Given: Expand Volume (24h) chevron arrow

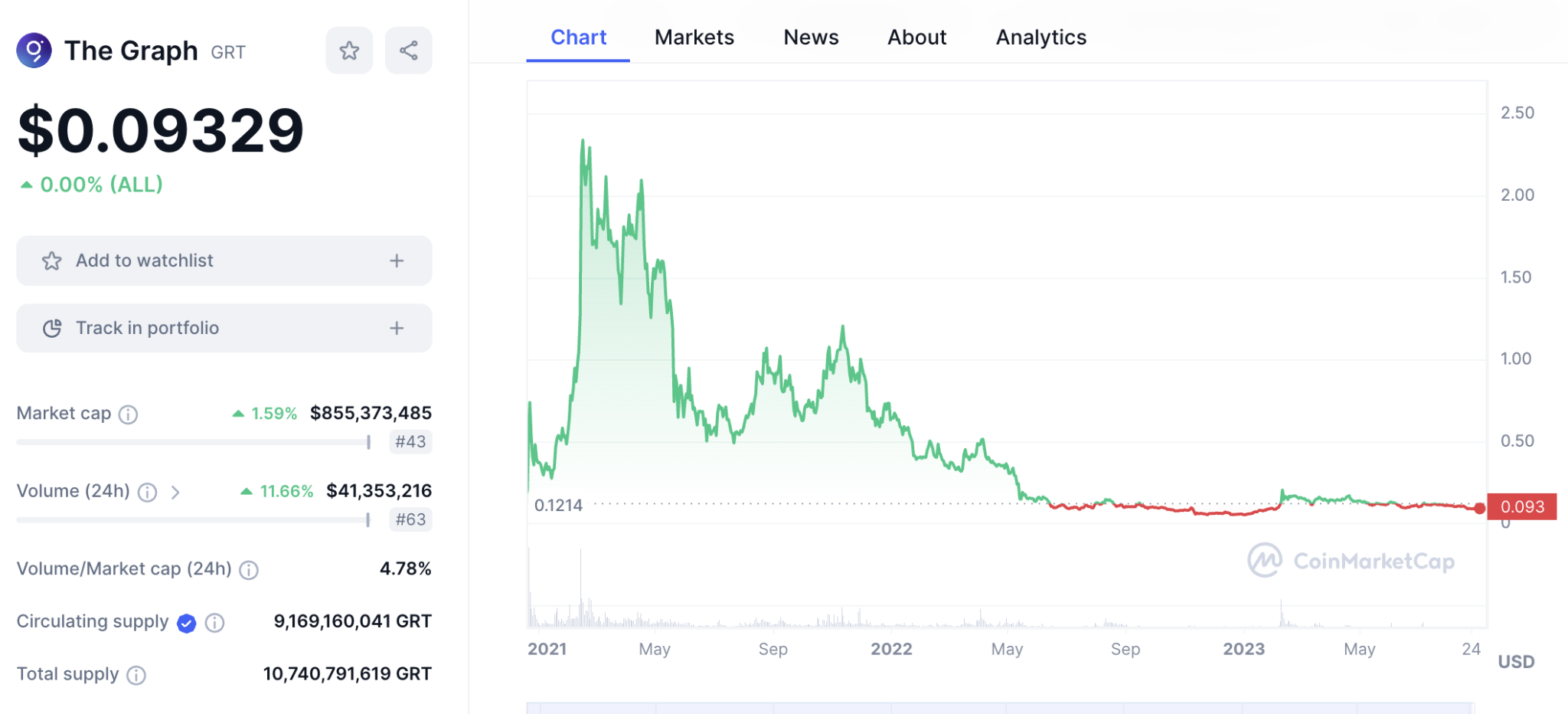Looking at the screenshot, I should pyautogui.click(x=175, y=492).
